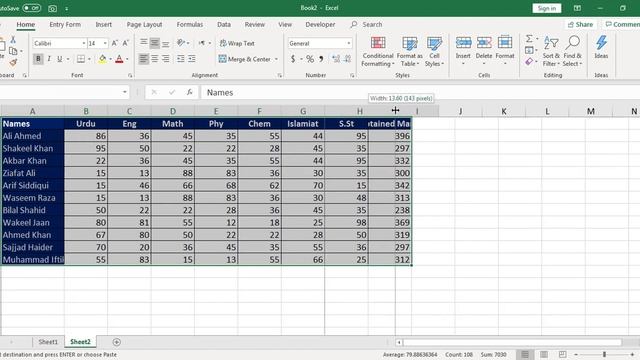The width and height of the screenshot is (640, 360).
Task: Take a screenshot with the camera icon
Action: [53, 8]
